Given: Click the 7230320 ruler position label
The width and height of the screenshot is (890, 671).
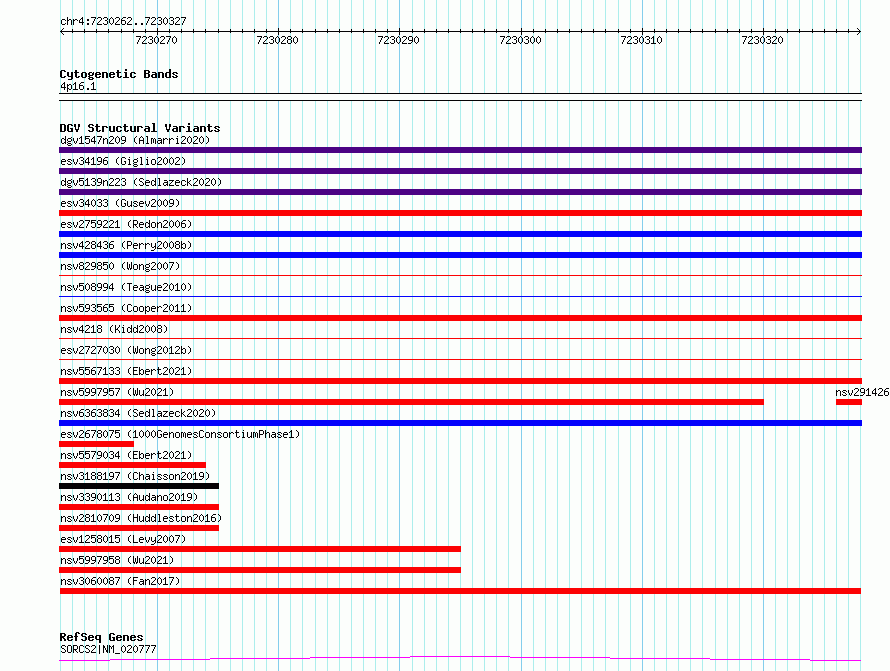Looking at the screenshot, I should [762, 40].
